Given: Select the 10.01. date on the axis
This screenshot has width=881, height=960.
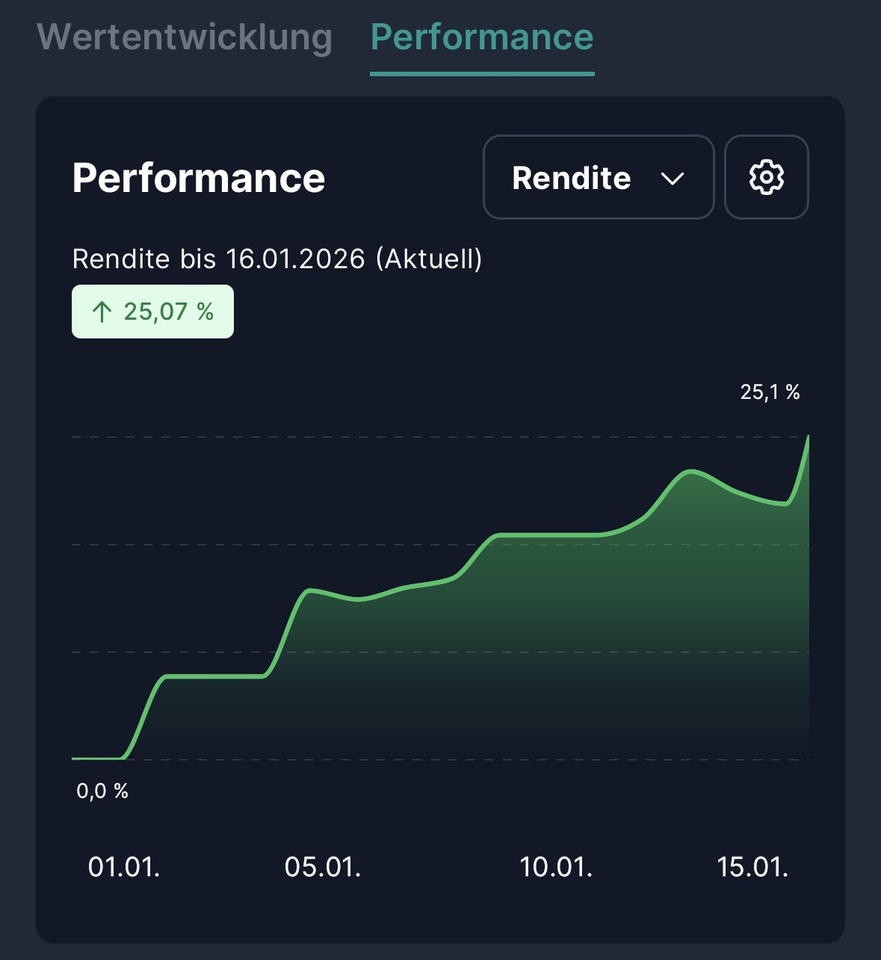Looking at the screenshot, I should (x=556, y=866).
